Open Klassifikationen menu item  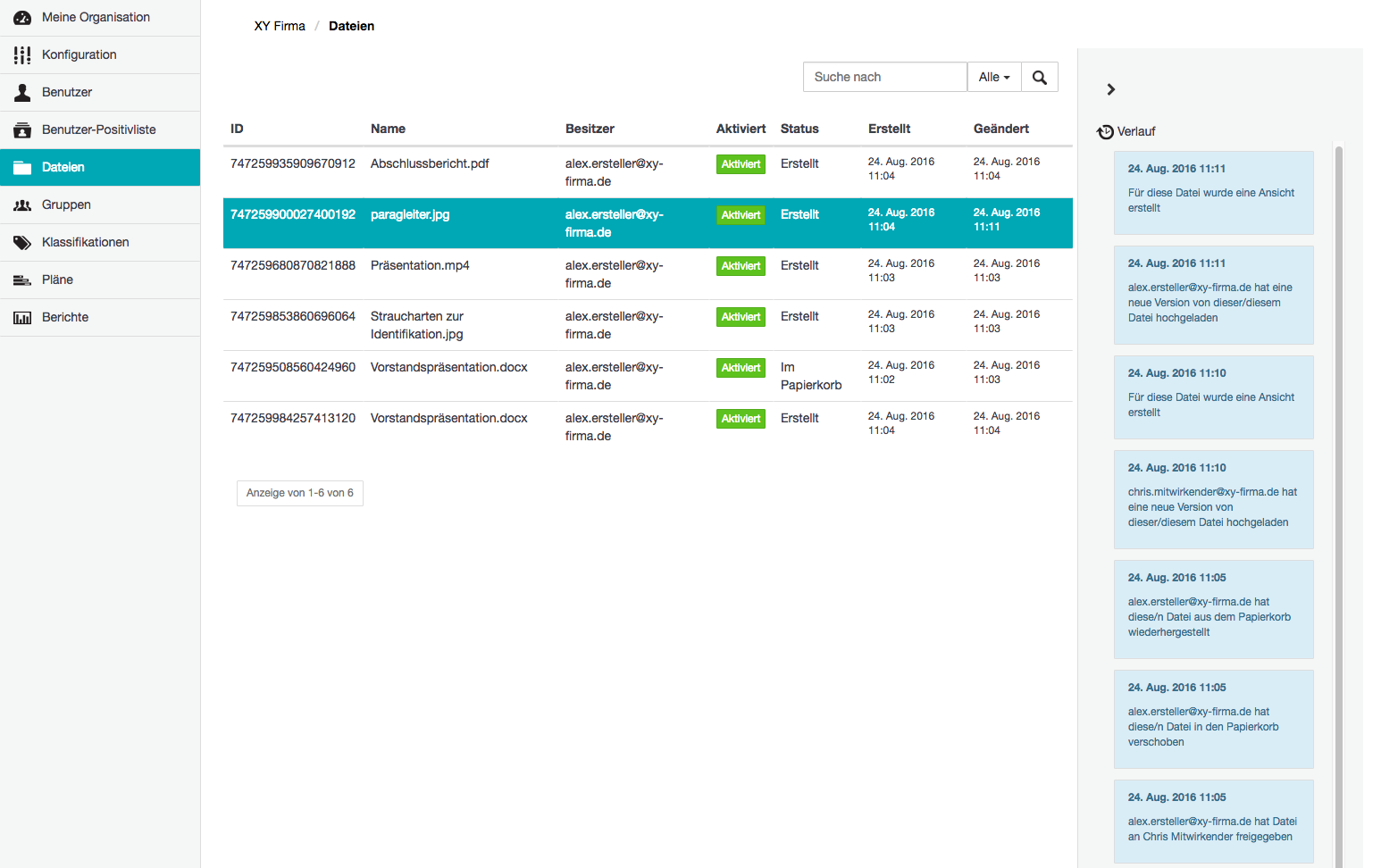(100, 243)
